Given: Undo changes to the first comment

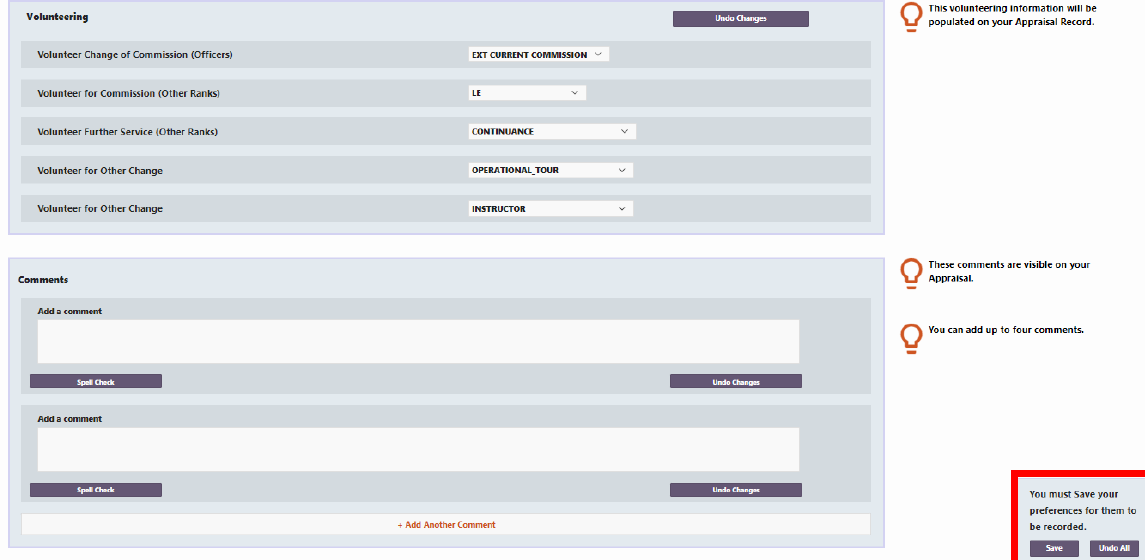Looking at the screenshot, I should point(735,382).
